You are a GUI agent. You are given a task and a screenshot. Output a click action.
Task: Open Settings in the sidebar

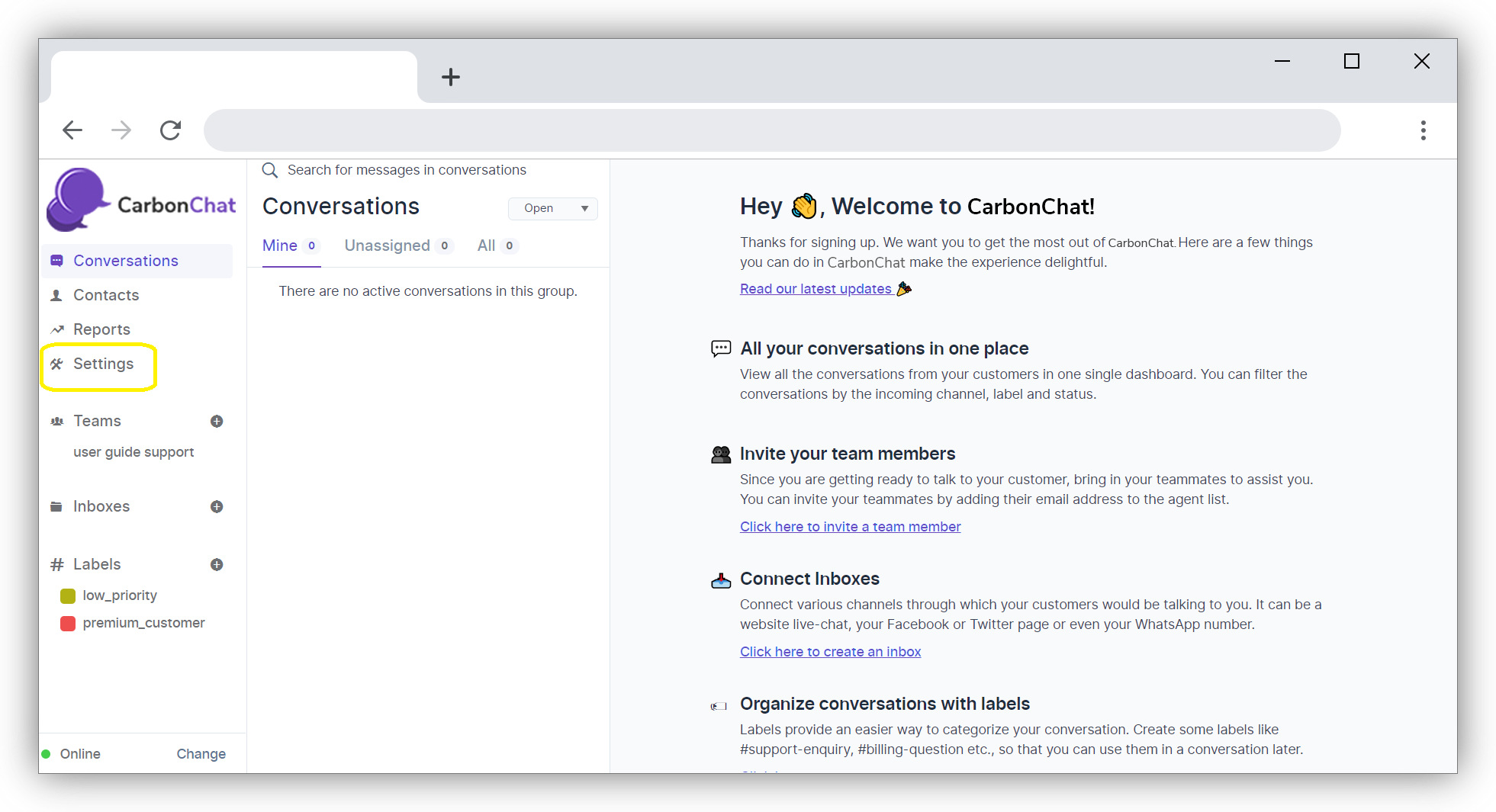103,364
